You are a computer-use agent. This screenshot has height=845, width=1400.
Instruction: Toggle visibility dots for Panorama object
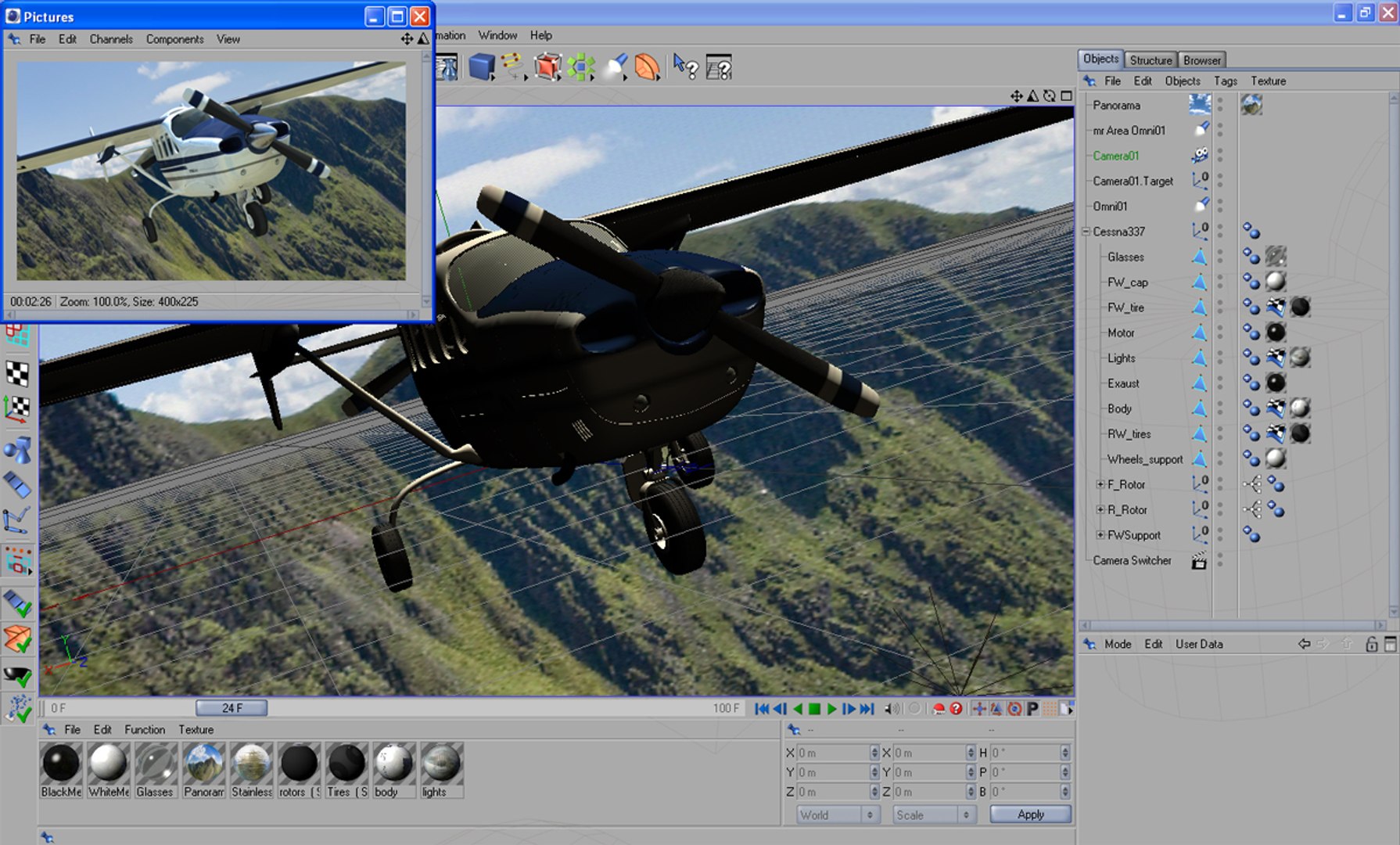point(1220,105)
